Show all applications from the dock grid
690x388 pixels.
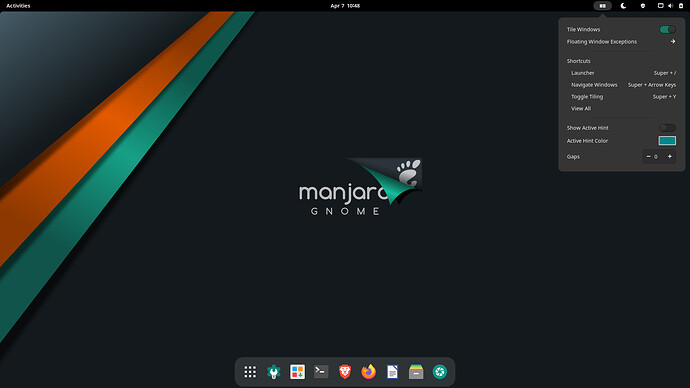click(x=250, y=372)
